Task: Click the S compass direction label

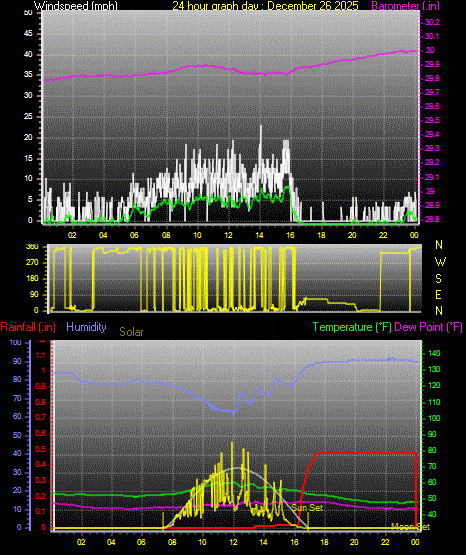Action: 438,279
